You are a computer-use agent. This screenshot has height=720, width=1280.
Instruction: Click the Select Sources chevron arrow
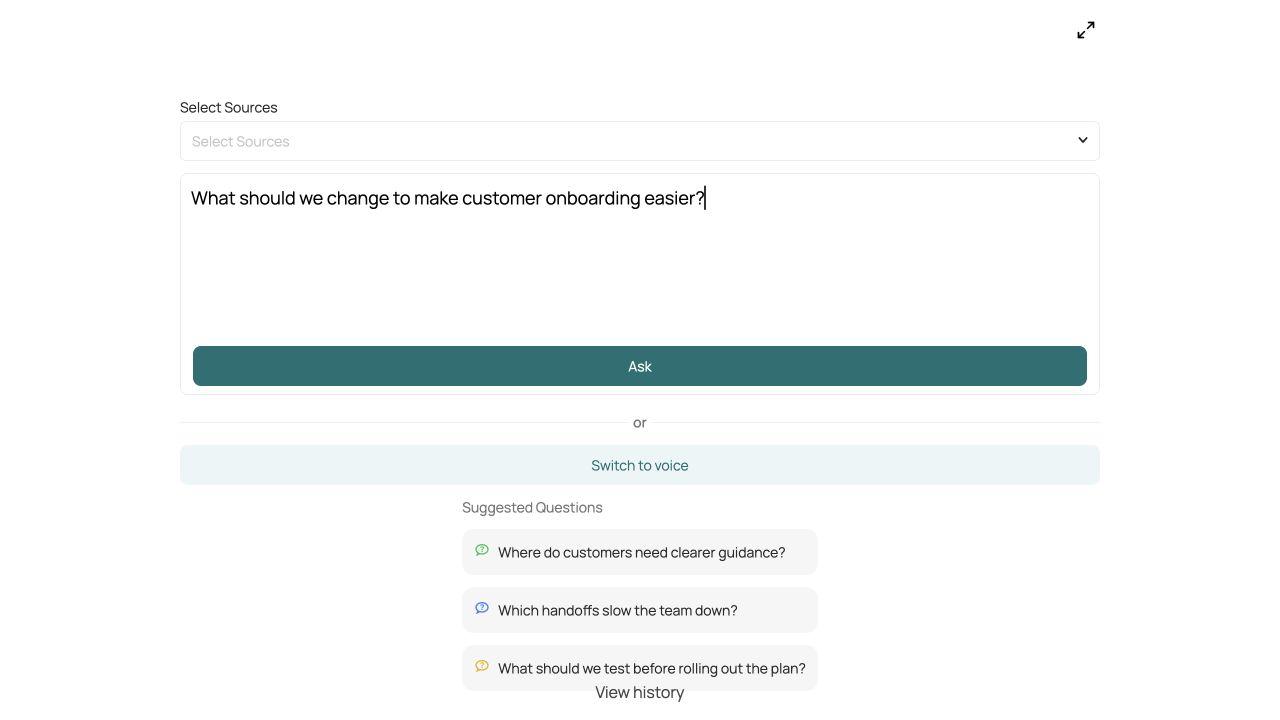[x=1082, y=140]
